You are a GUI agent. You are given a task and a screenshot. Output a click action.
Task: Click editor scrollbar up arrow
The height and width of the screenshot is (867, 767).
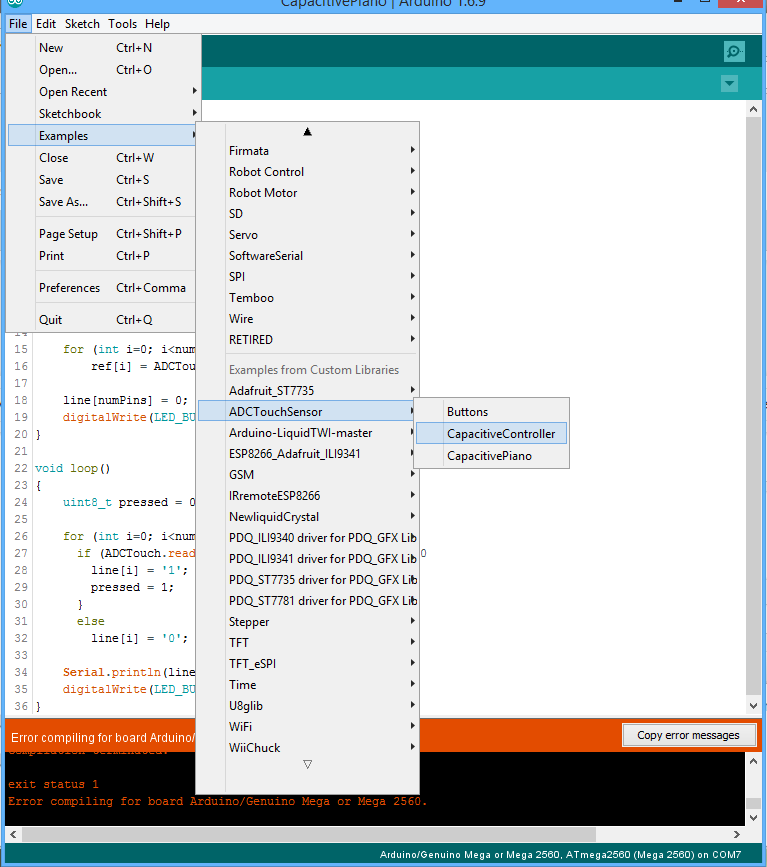[753, 109]
